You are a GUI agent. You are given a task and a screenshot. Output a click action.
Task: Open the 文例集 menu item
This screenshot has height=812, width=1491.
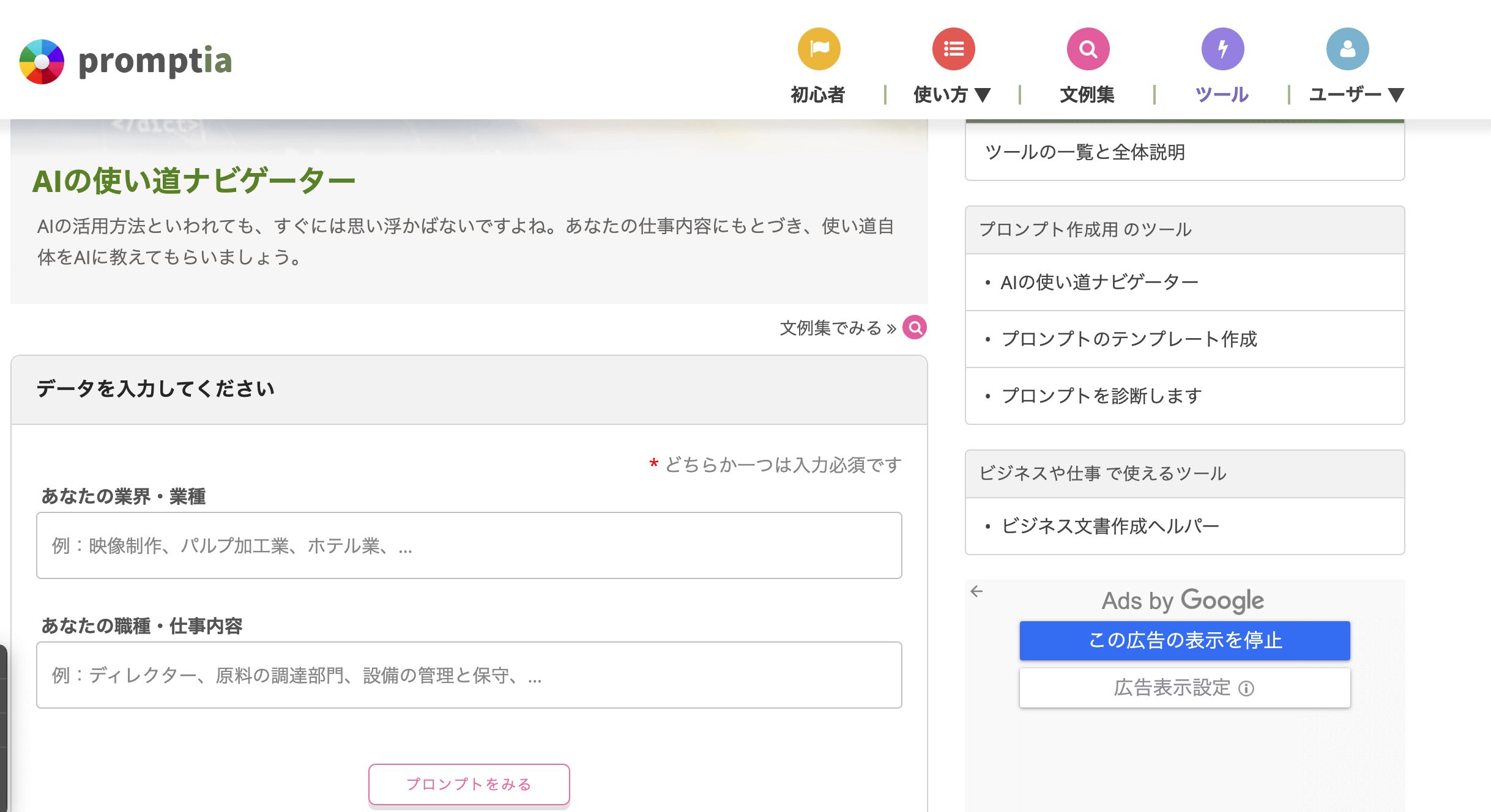1087,94
